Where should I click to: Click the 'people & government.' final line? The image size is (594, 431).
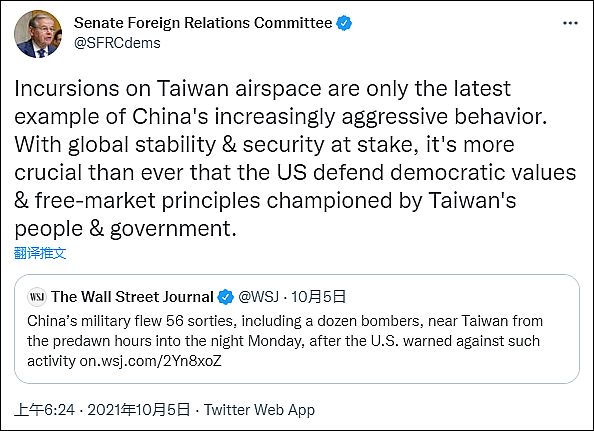[x=125, y=229]
